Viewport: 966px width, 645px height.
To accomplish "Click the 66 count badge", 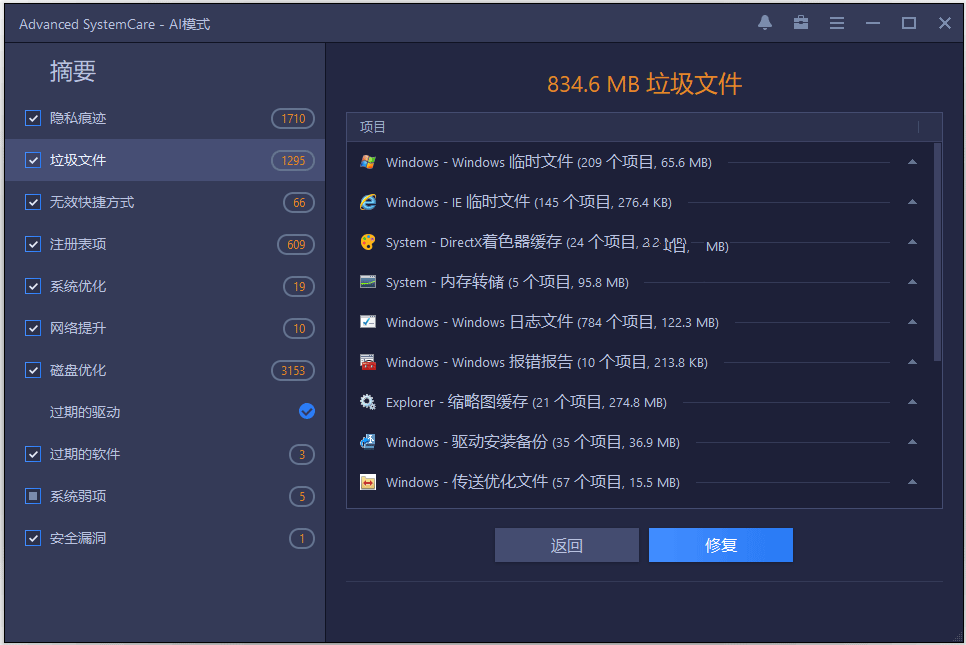I will coord(299,203).
